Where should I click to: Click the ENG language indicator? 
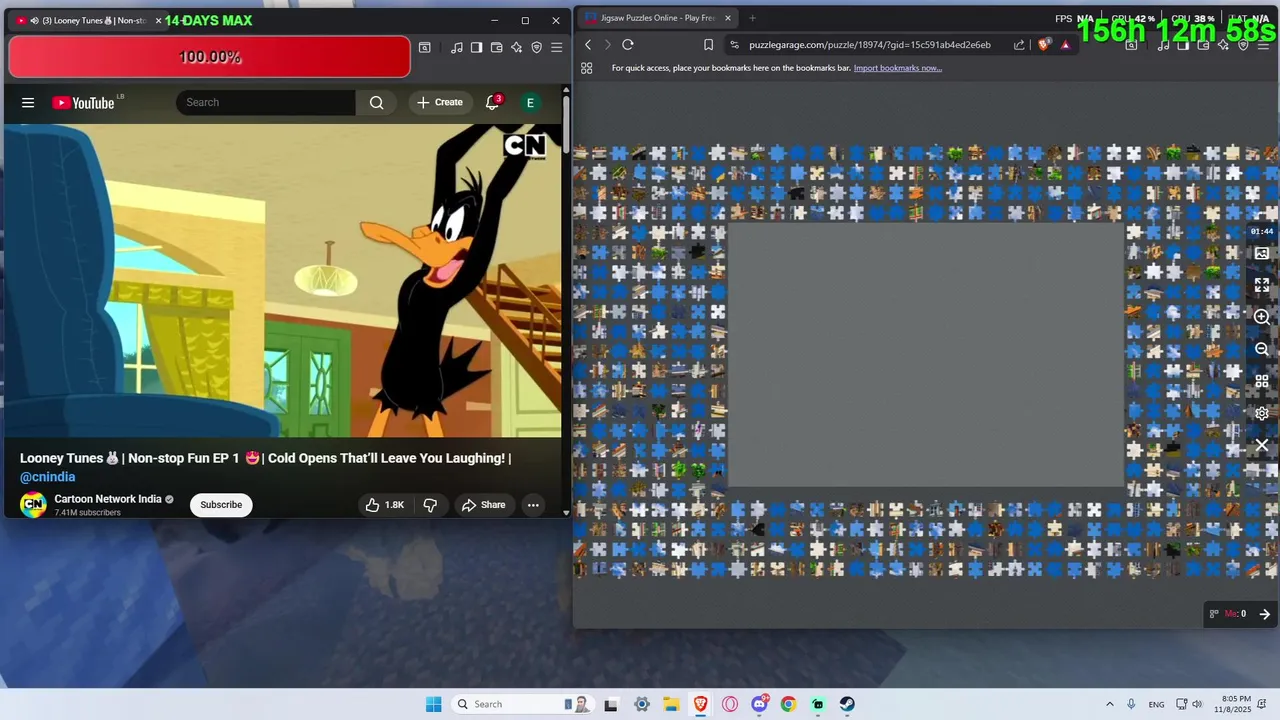click(1156, 705)
